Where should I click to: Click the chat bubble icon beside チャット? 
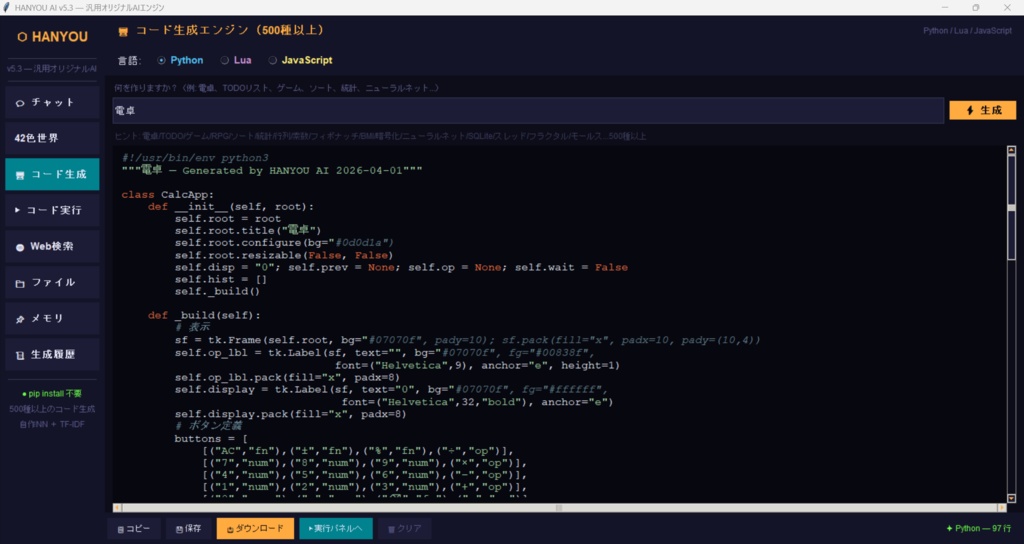coord(20,103)
